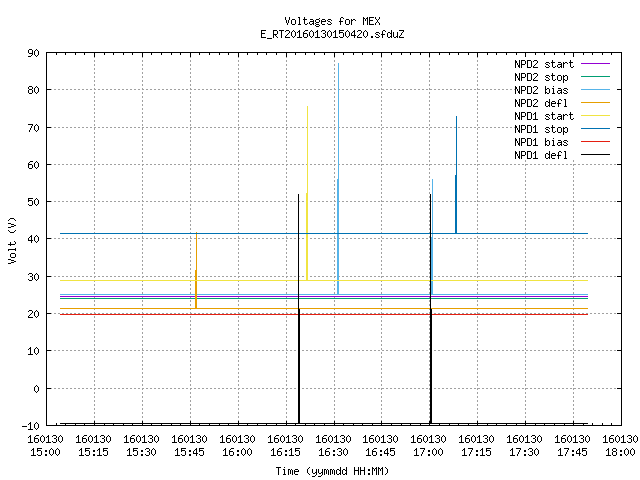The width and height of the screenshot is (640, 480).
Task: Click the 20 tick label on y-axis
Action: [34, 314]
